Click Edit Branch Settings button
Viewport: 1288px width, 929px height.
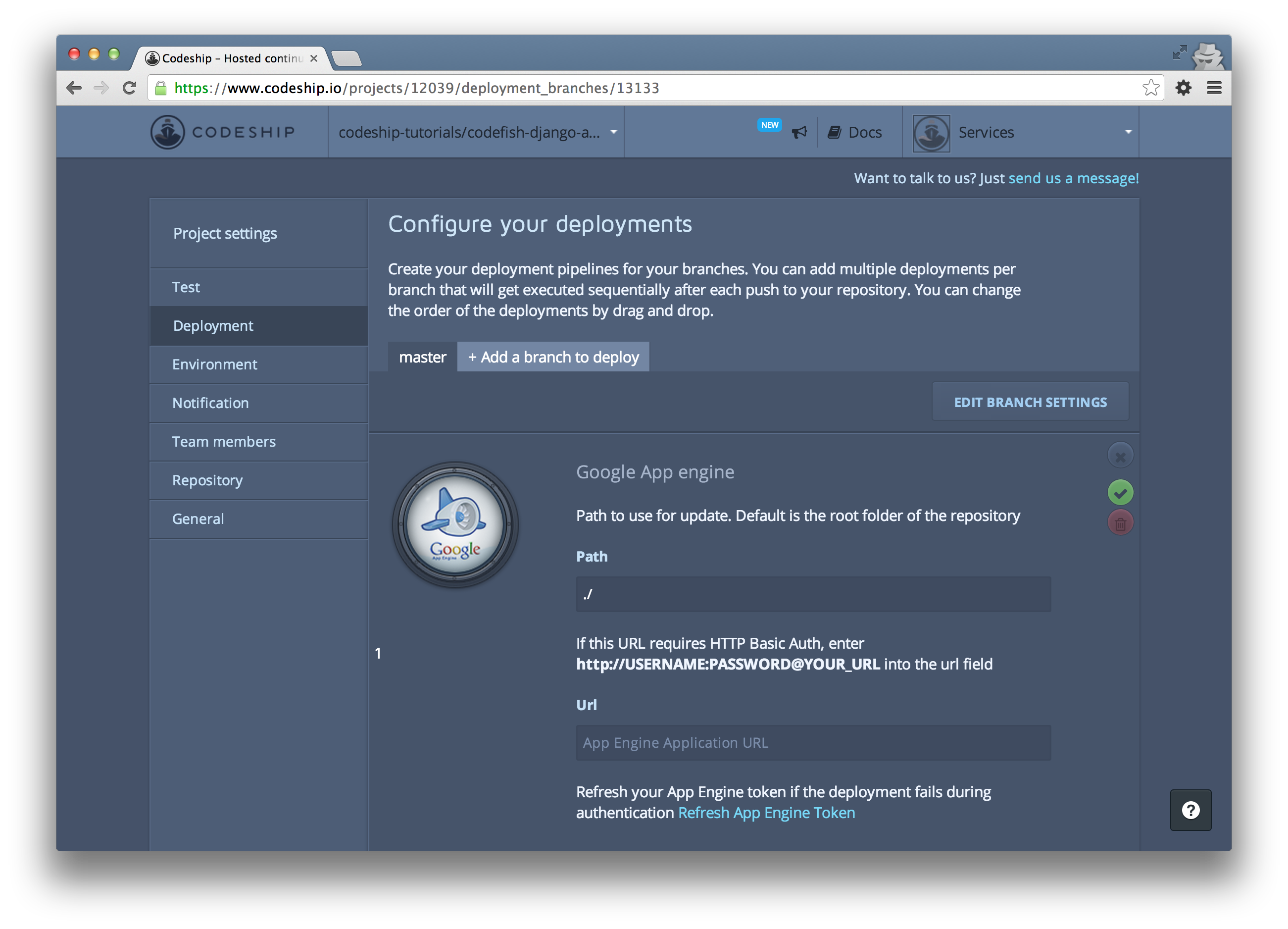tap(1030, 402)
